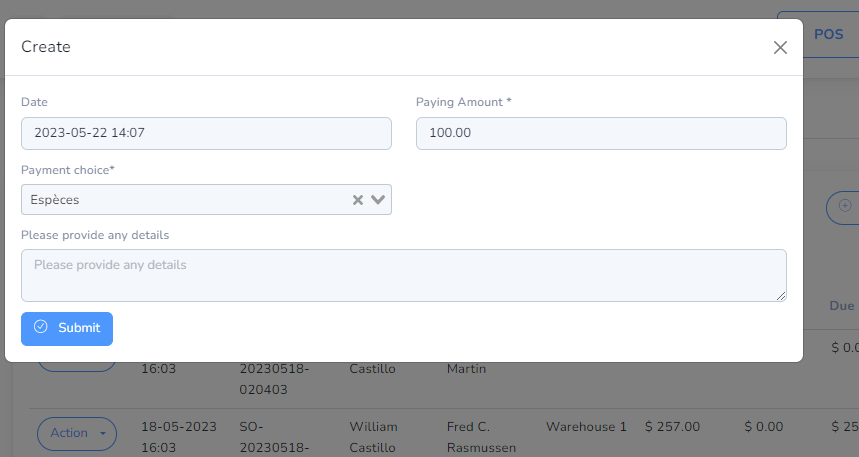
Task: Click the Due column header
Action: [x=842, y=306]
